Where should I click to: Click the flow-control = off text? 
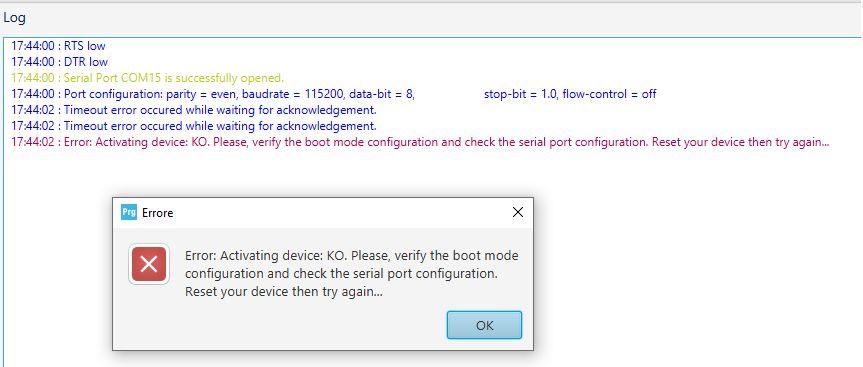609,94
